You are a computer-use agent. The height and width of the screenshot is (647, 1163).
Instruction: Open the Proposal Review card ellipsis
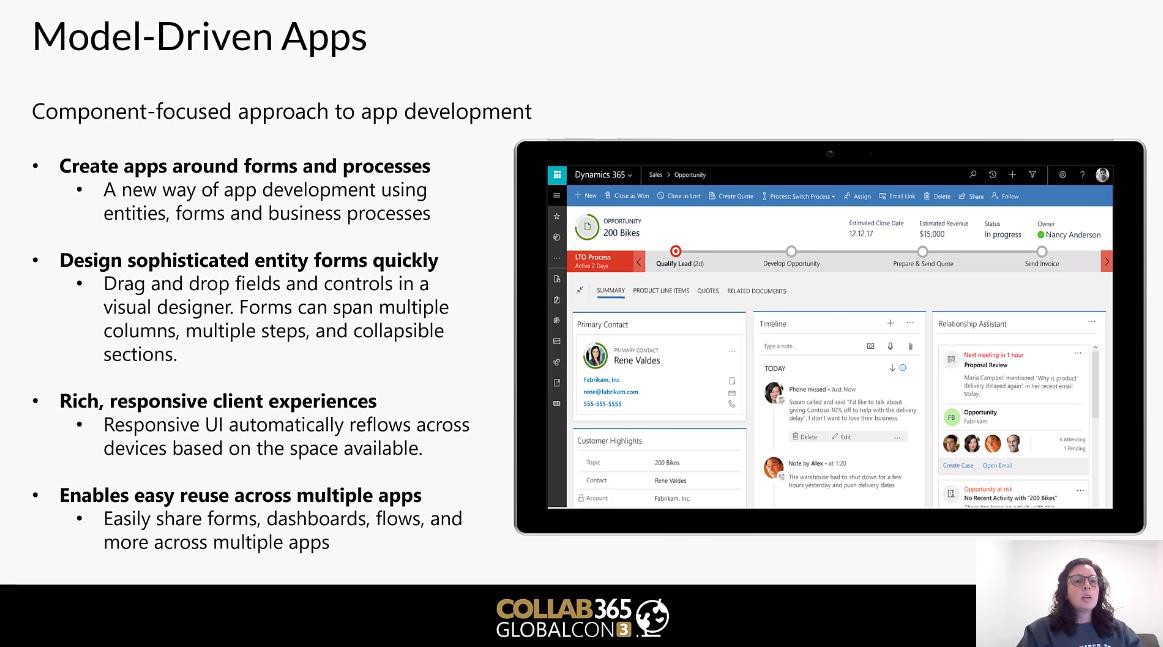(x=1078, y=354)
